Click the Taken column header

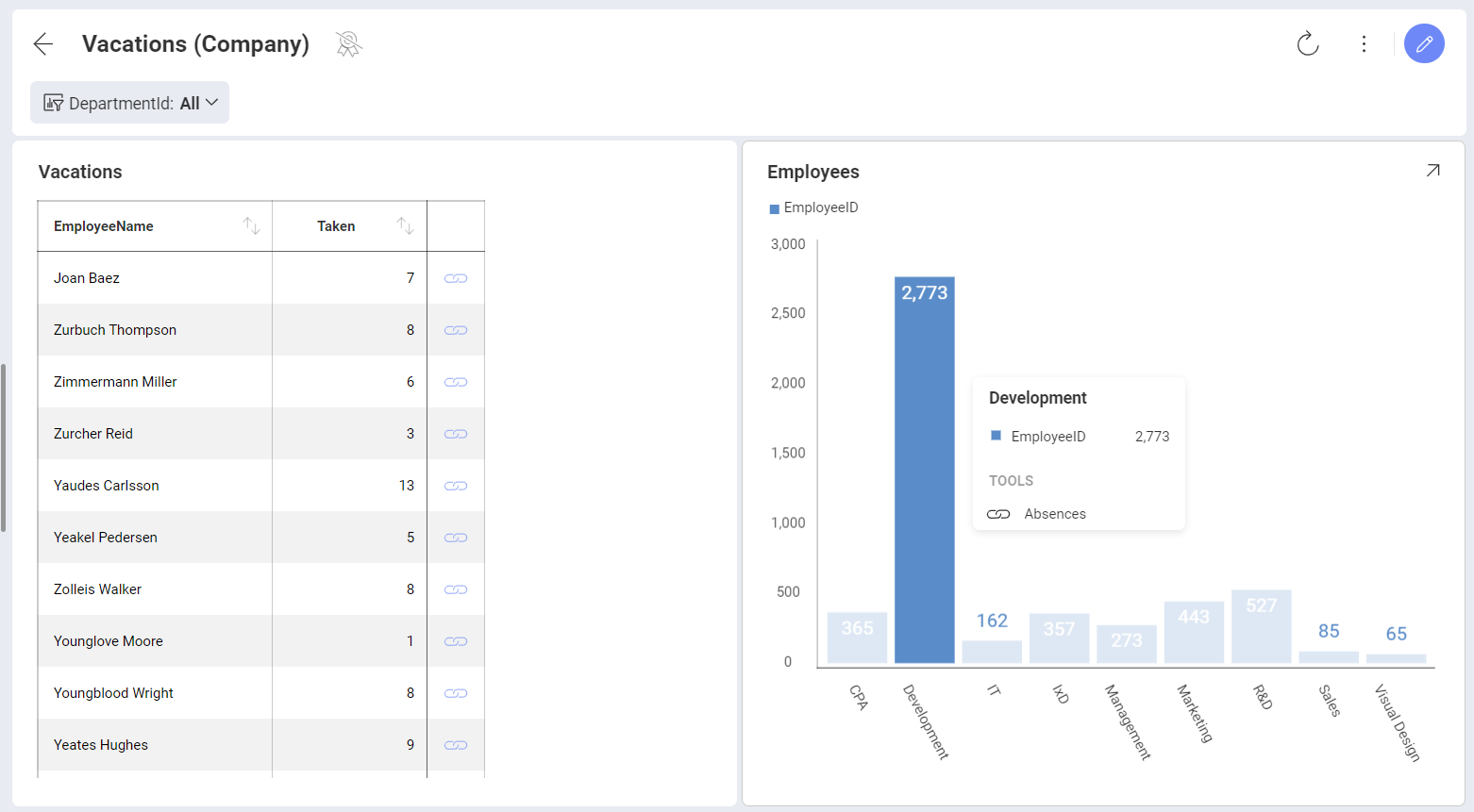(x=349, y=226)
